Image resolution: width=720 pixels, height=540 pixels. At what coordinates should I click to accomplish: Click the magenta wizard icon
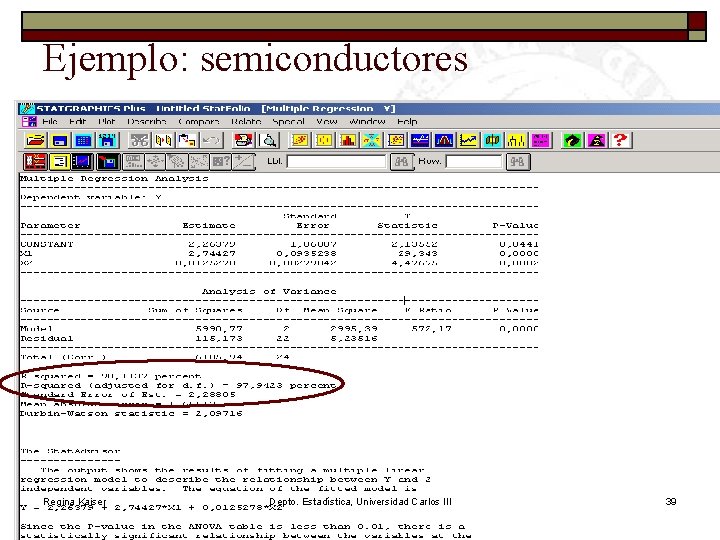596,140
